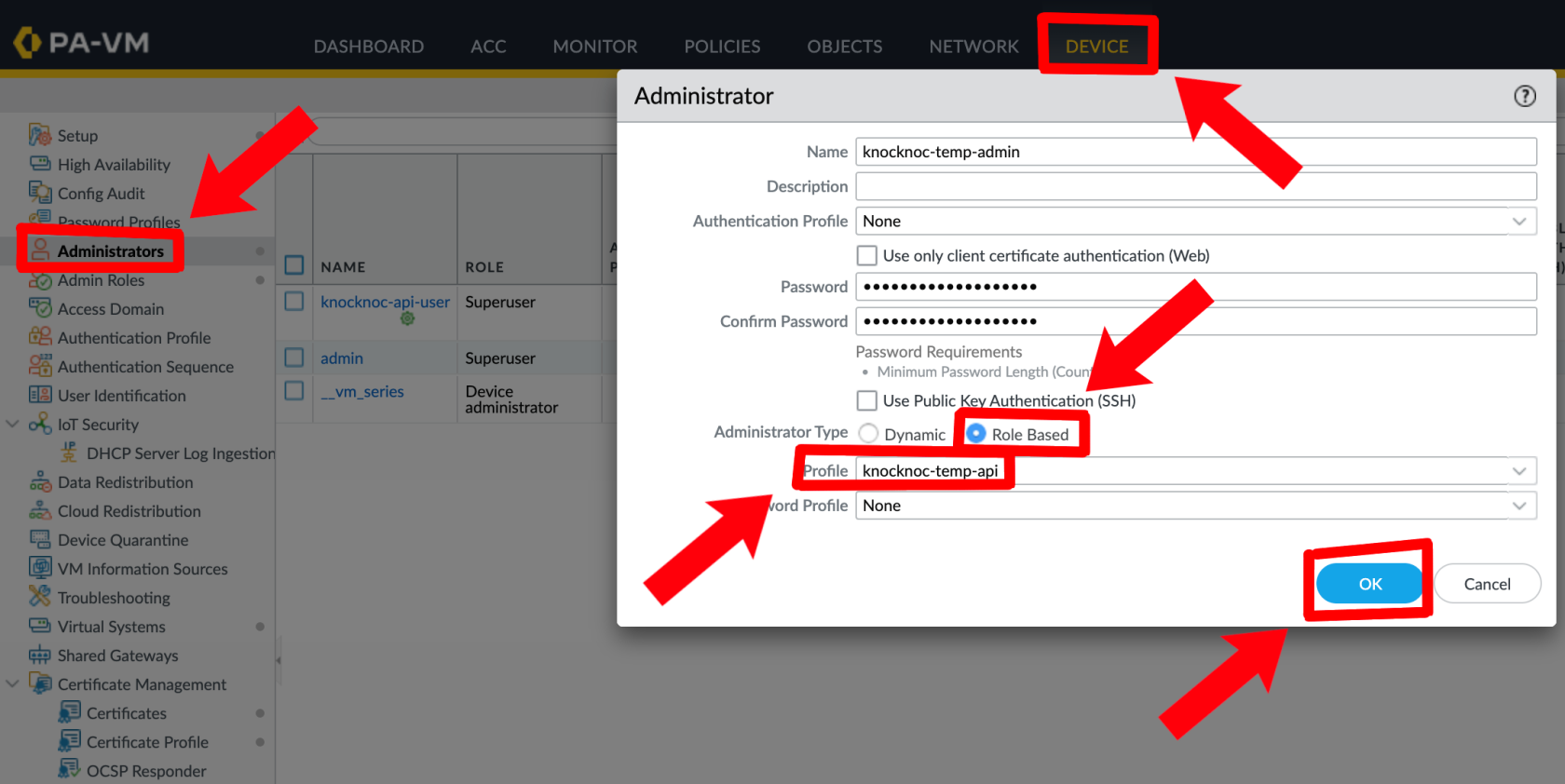1565x784 pixels.
Task: Check Use Public Key Authentication (SSH)
Action: click(866, 400)
